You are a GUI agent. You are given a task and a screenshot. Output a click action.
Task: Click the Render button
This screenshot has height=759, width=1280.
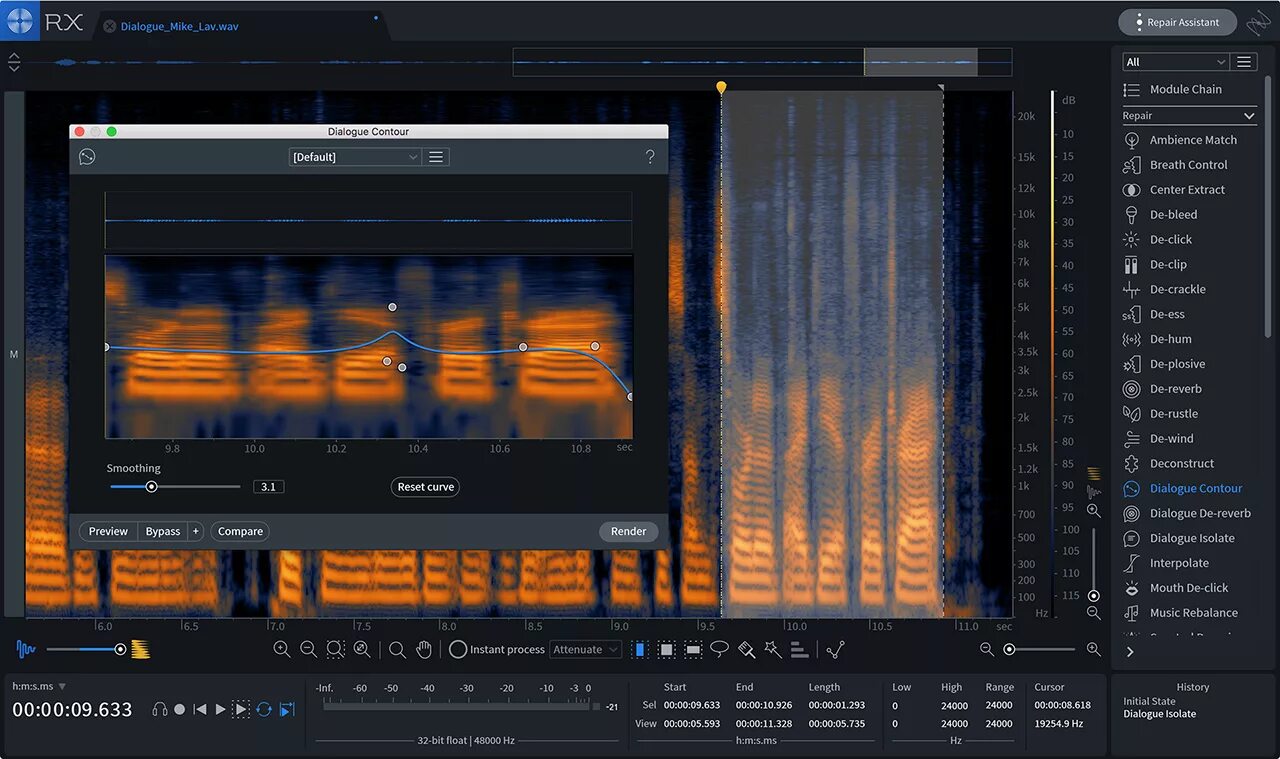tap(628, 531)
